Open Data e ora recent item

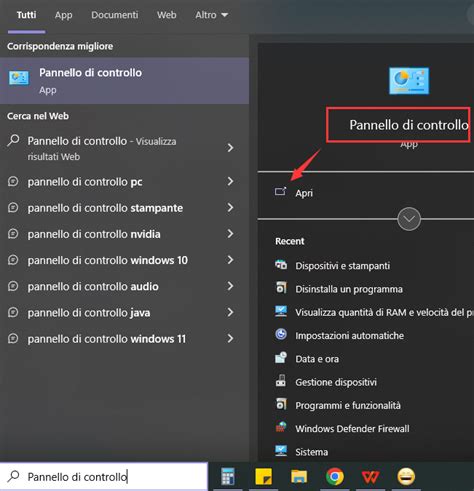317,359
